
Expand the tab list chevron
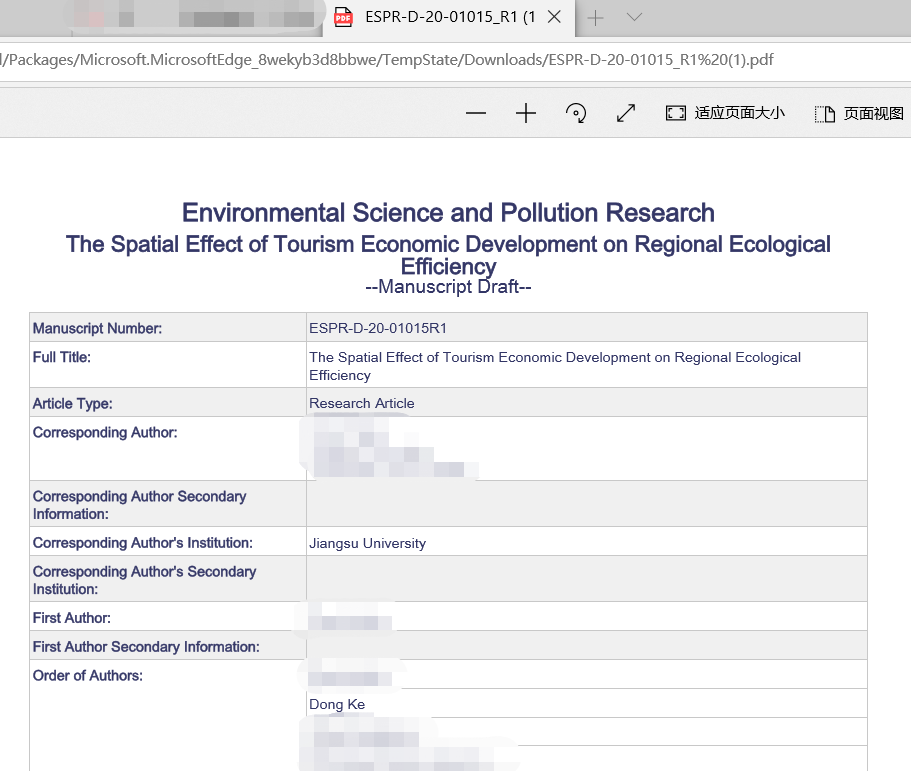tap(634, 18)
